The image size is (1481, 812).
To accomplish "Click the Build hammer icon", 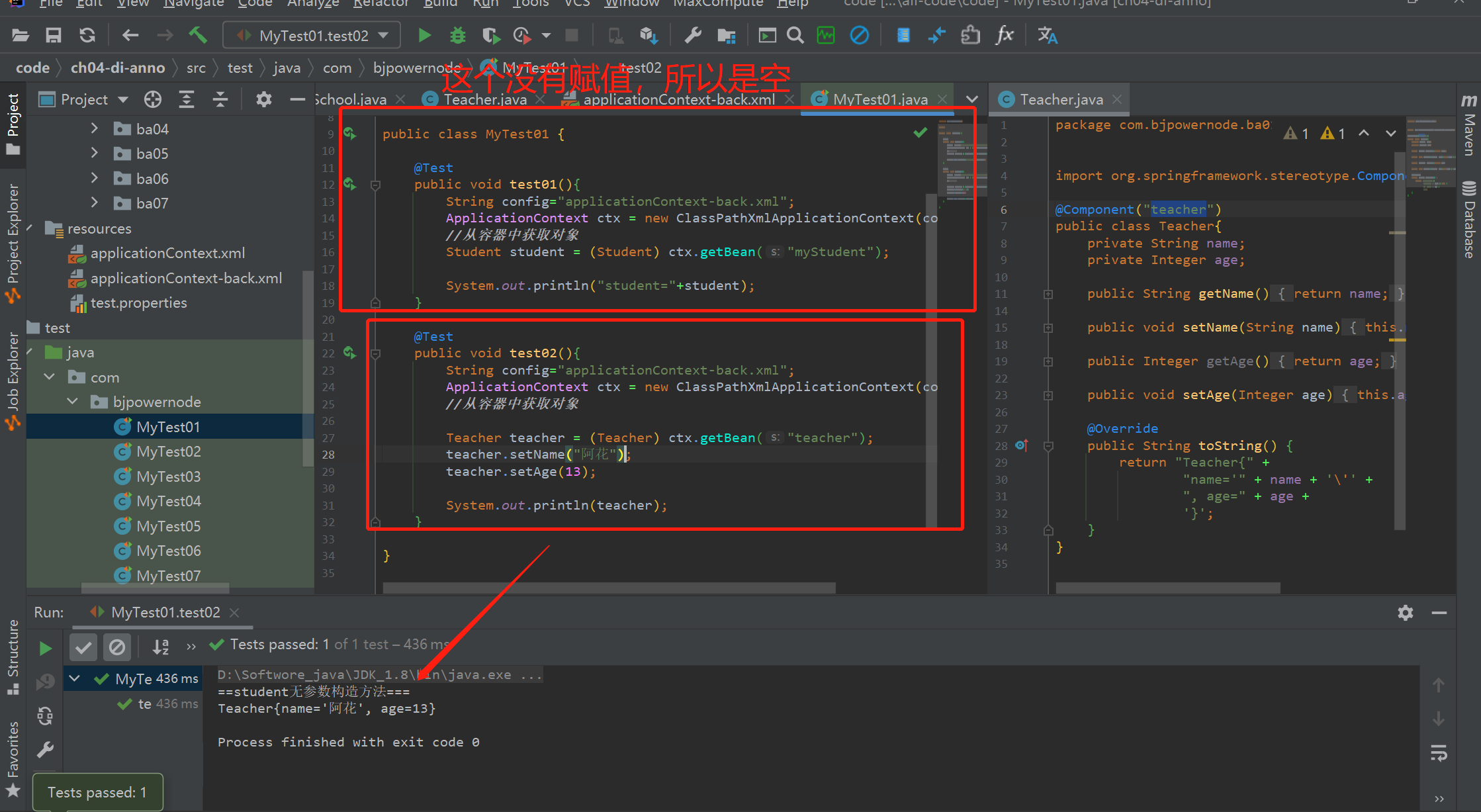I will [x=197, y=35].
